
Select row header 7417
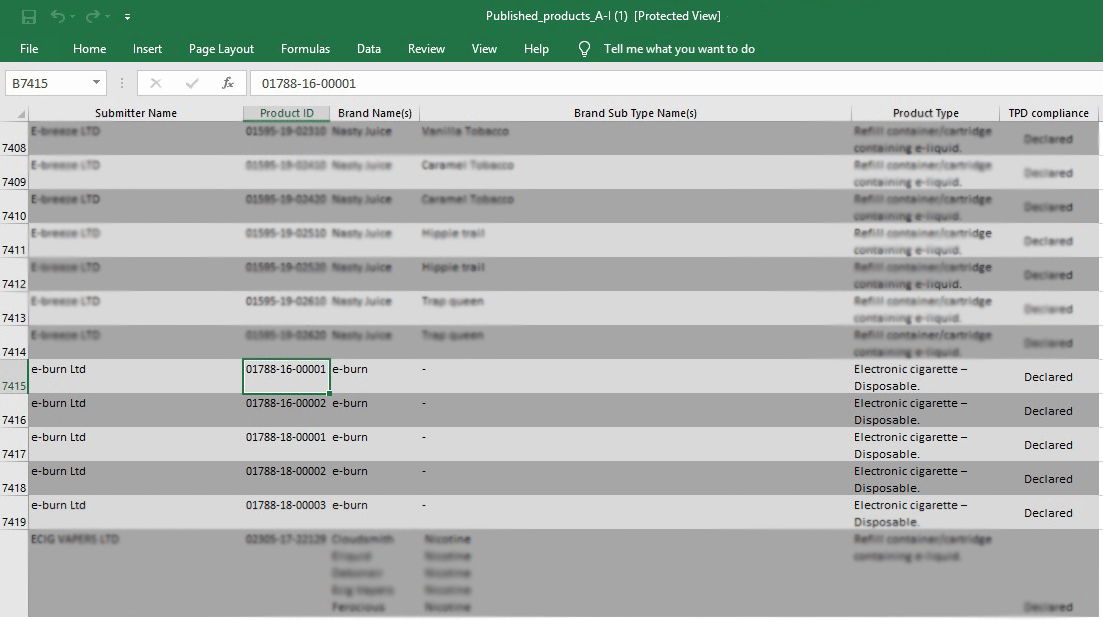pyautogui.click(x=14, y=445)
